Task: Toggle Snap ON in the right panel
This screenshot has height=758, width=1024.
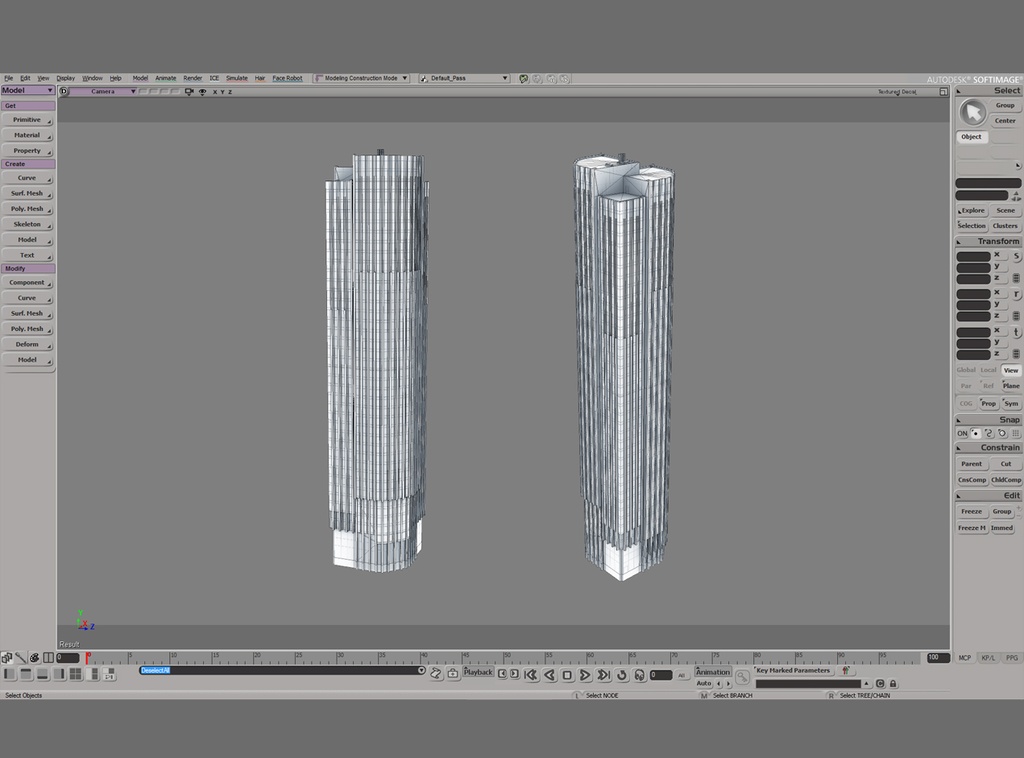Action: pos(961,433)
